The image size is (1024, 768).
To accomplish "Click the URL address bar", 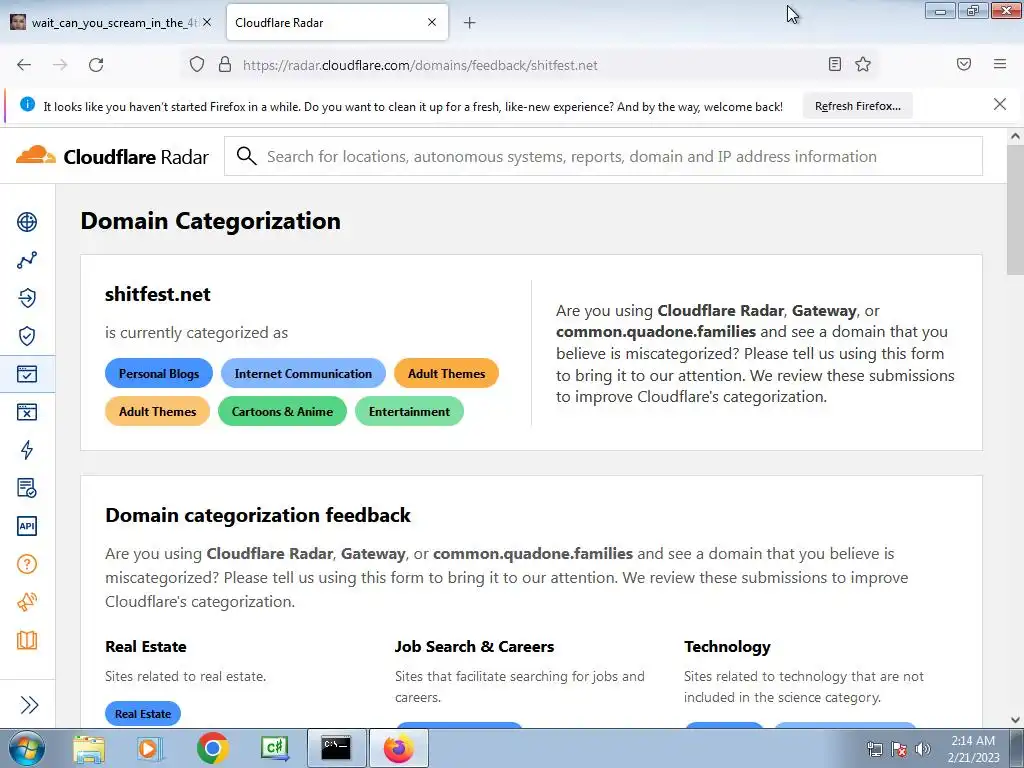I will pyautogui.click(x=529, y=65).
